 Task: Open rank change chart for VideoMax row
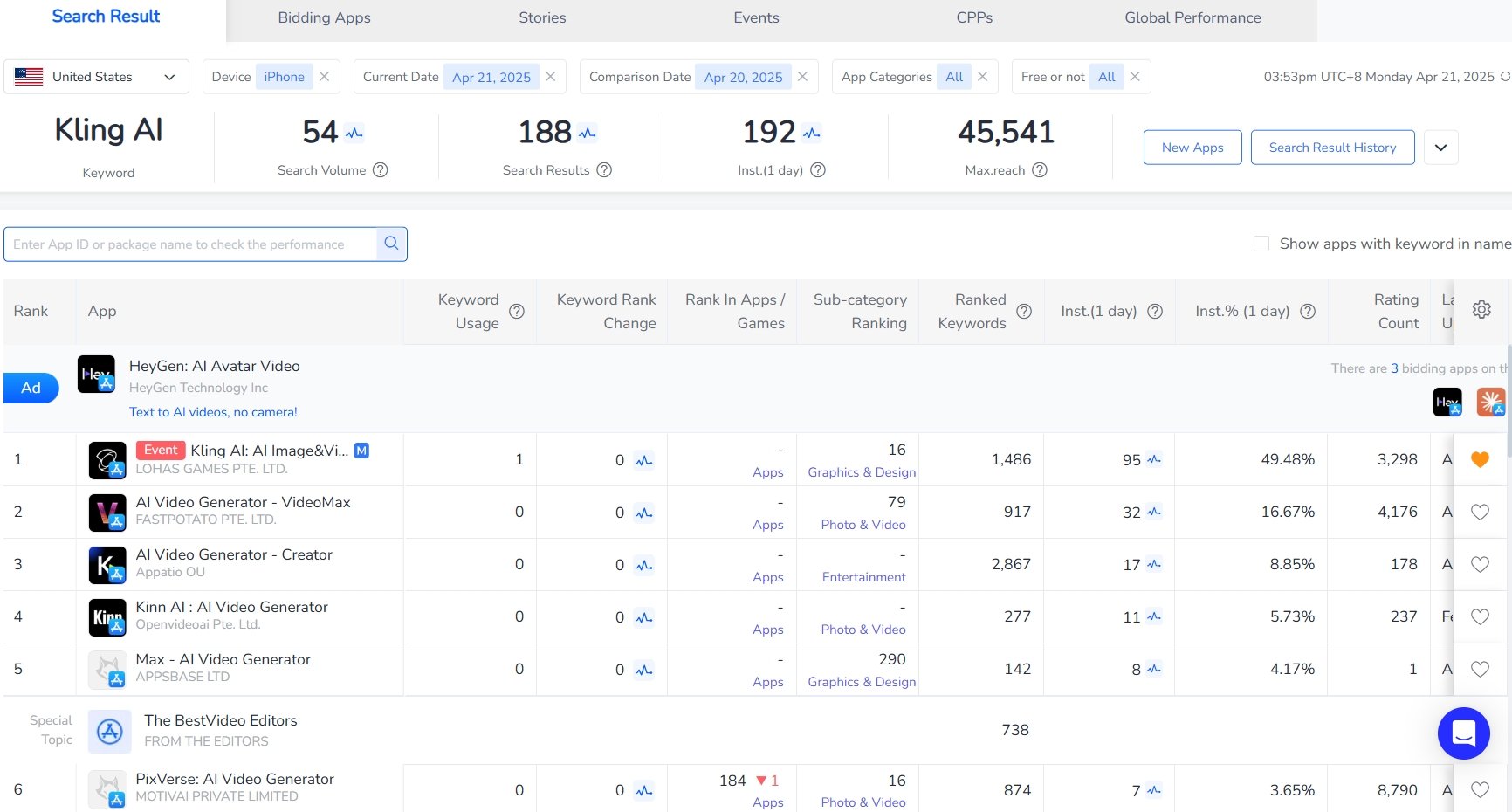click(644, 513)
